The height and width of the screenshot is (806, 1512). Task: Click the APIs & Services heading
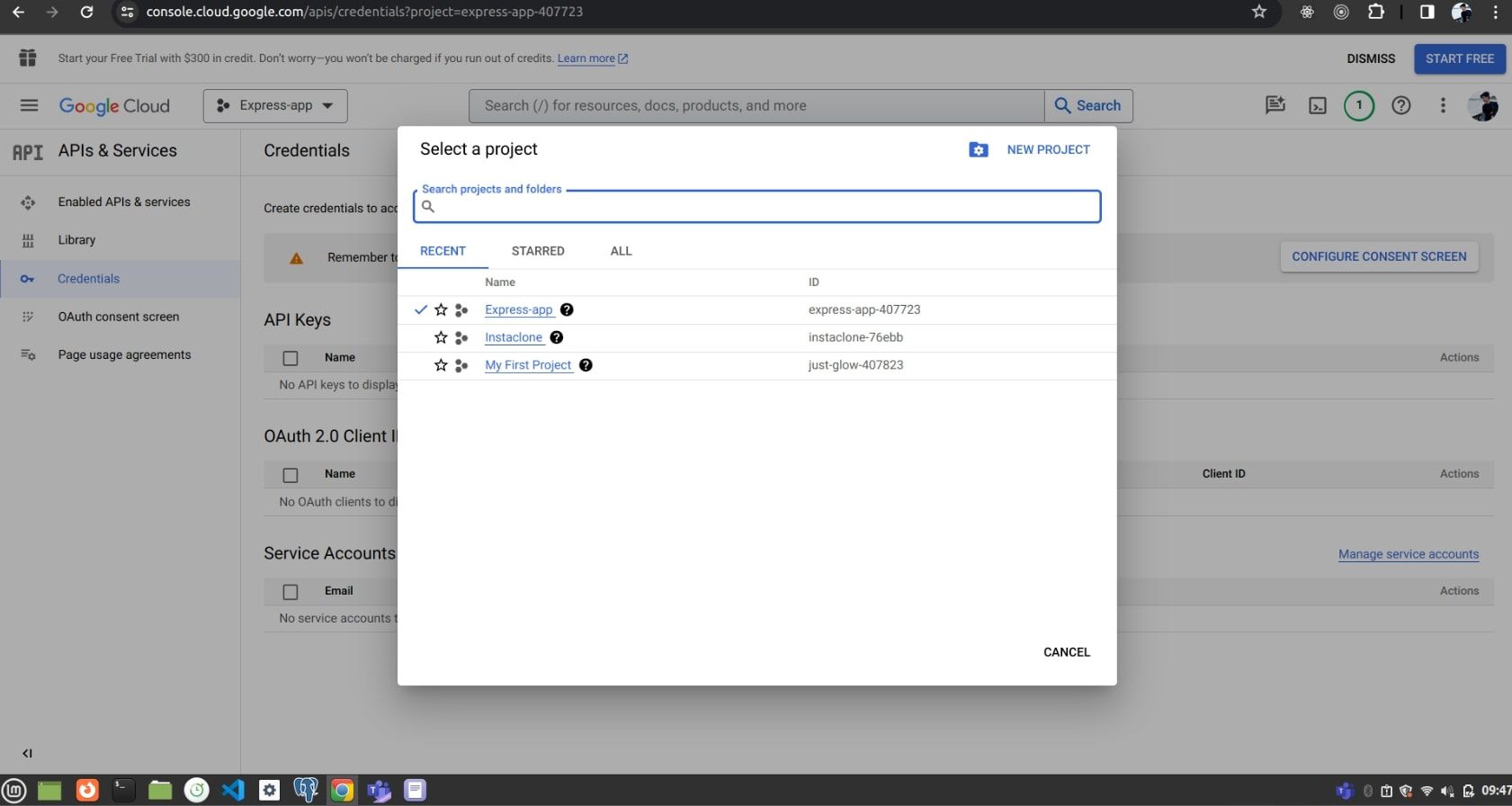click(x=118, y=151)
